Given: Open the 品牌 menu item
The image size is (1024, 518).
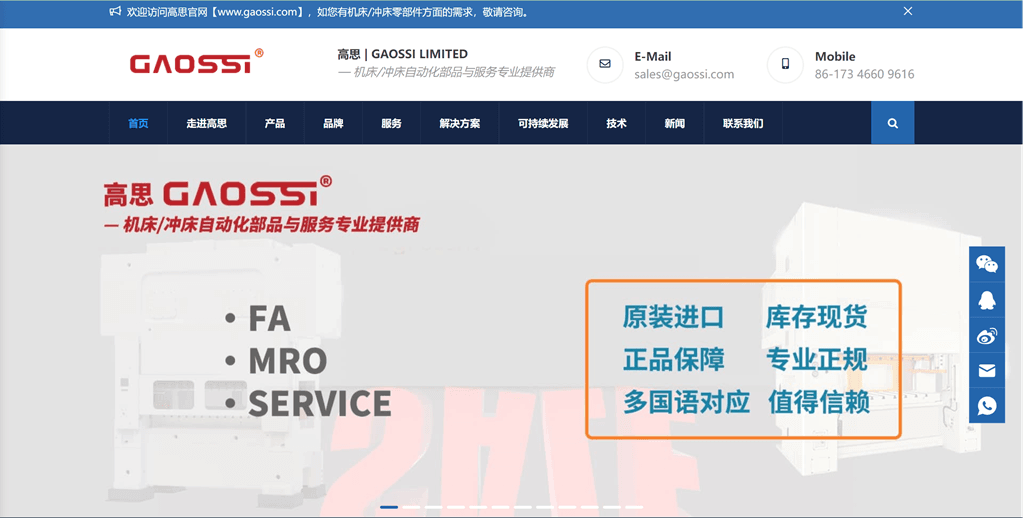Looking at the screenshot, I should pyautogui.click(x=333, y=123).
